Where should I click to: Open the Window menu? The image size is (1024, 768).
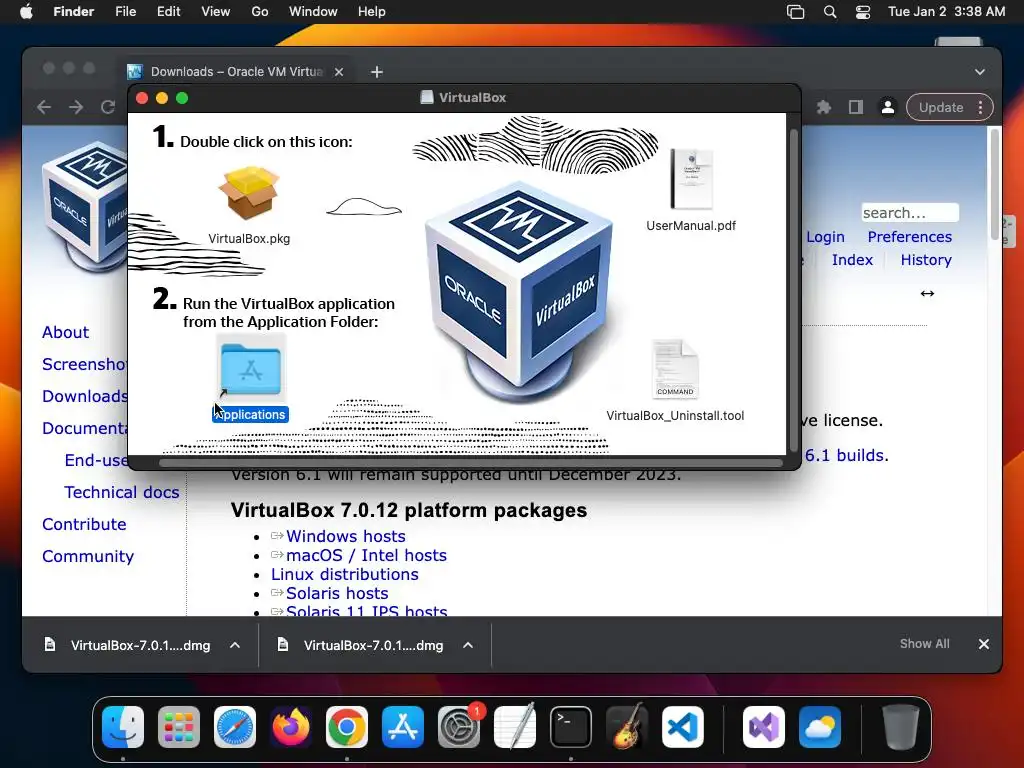[x=313, y=12]
